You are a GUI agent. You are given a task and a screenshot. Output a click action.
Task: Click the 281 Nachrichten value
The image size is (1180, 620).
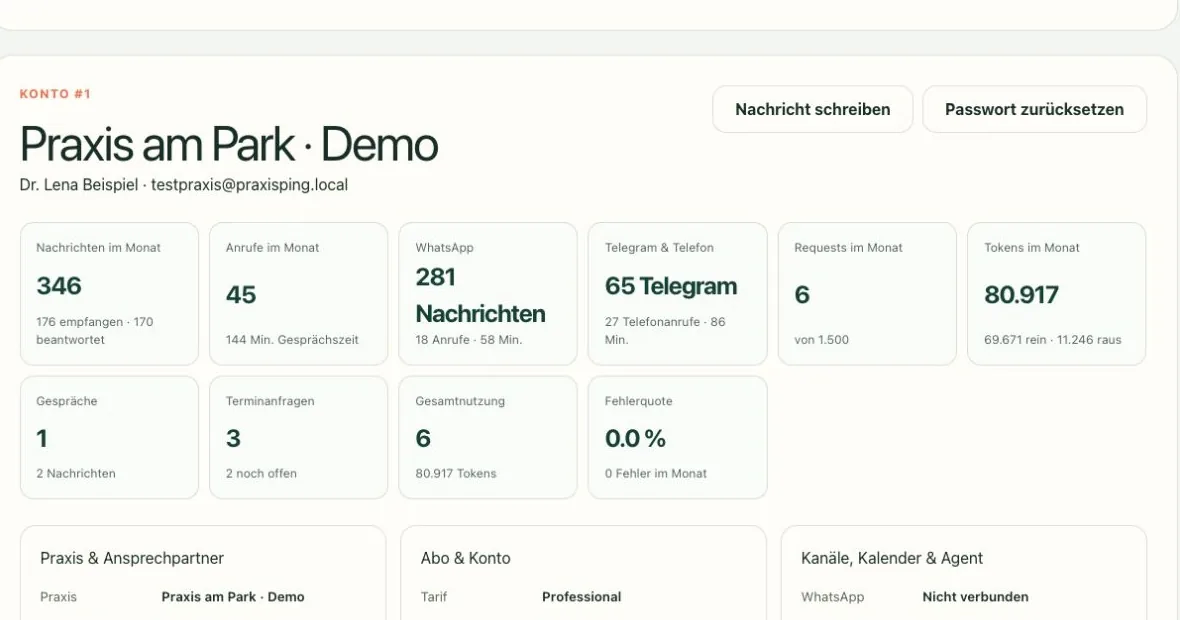(x=480, y=295)
